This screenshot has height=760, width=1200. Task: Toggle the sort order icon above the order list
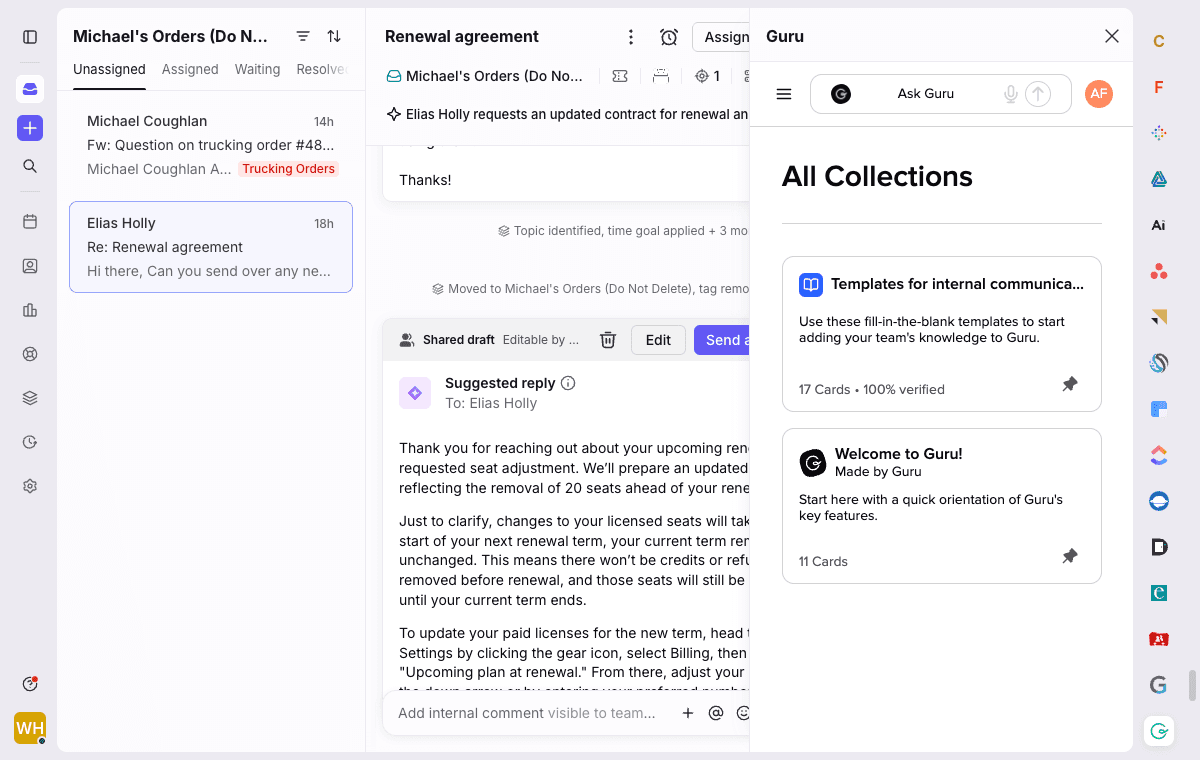tap(332, 36)
